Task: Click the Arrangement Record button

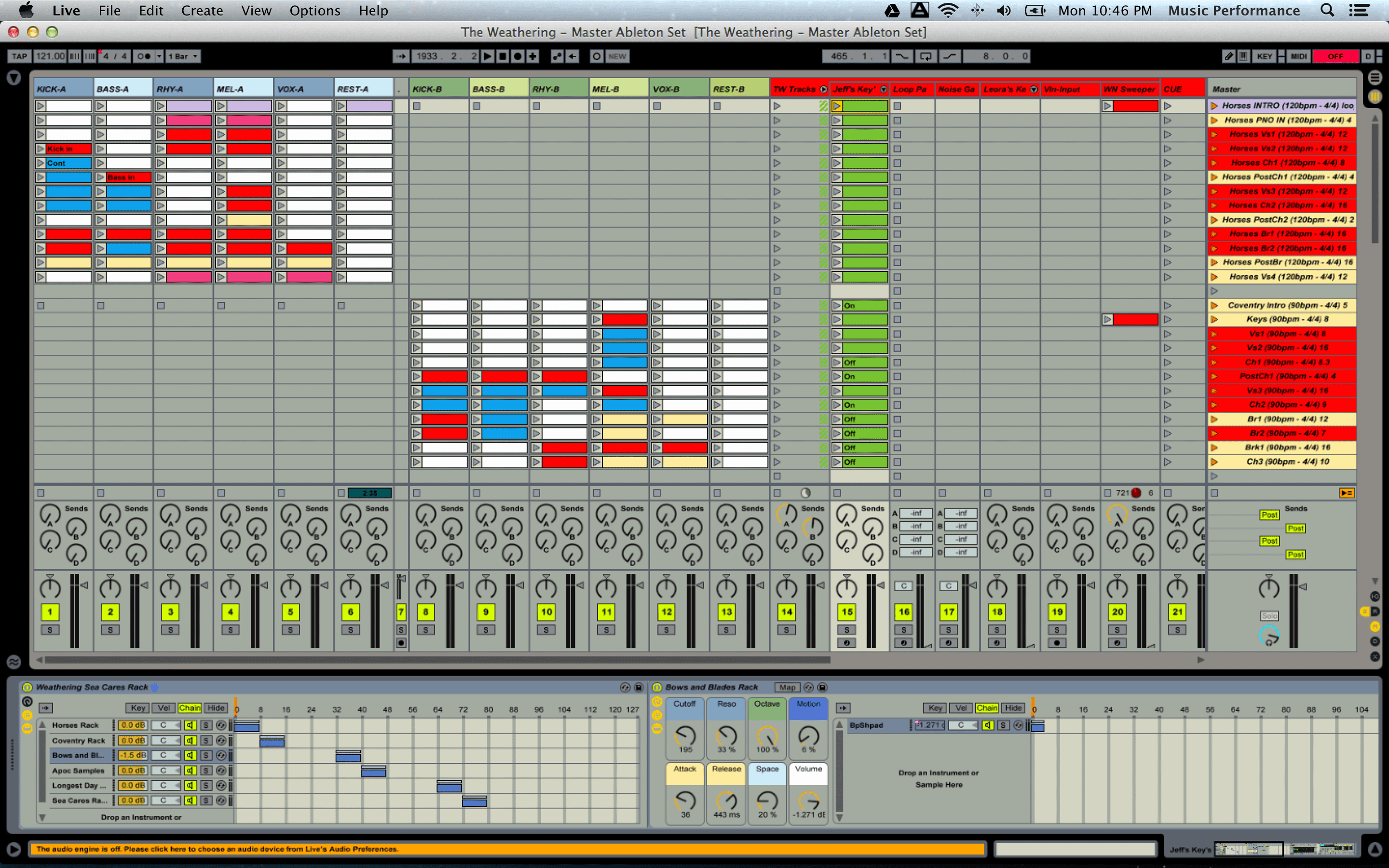Action: pyautogui.click(x=517, y=56)
